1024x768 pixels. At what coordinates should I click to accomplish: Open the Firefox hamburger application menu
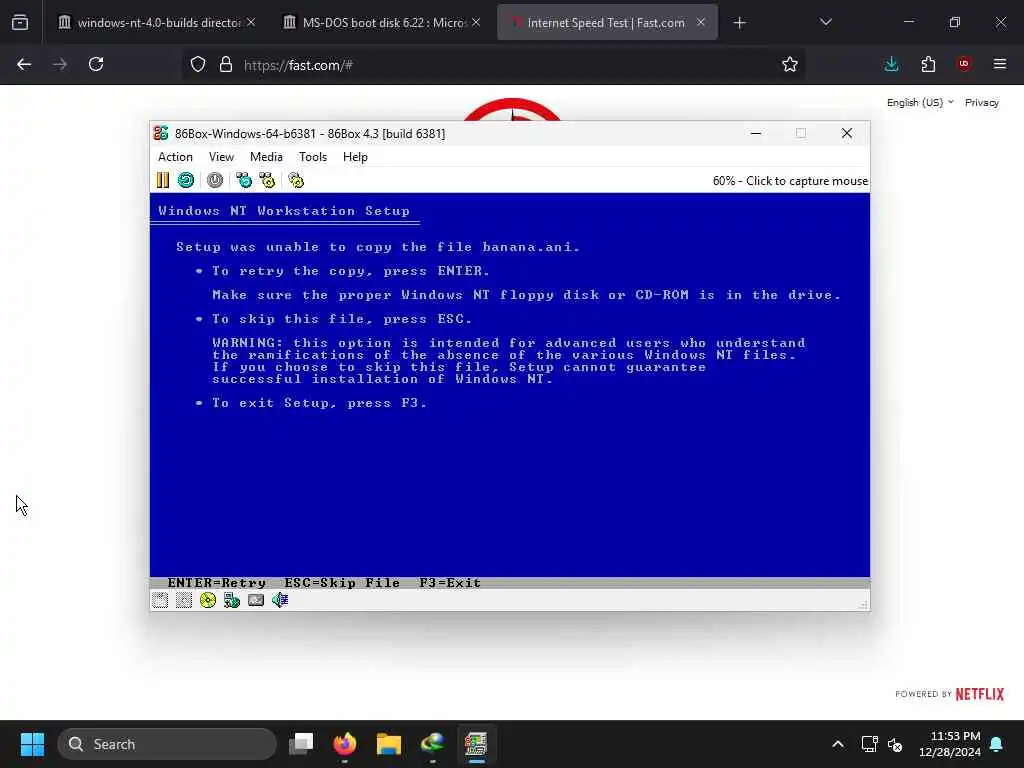(1000, 64)
